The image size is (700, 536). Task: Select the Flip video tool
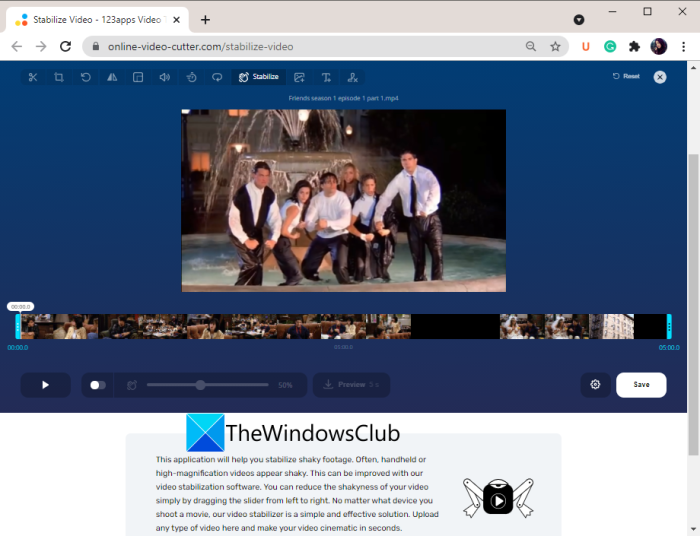pos(112,77)
